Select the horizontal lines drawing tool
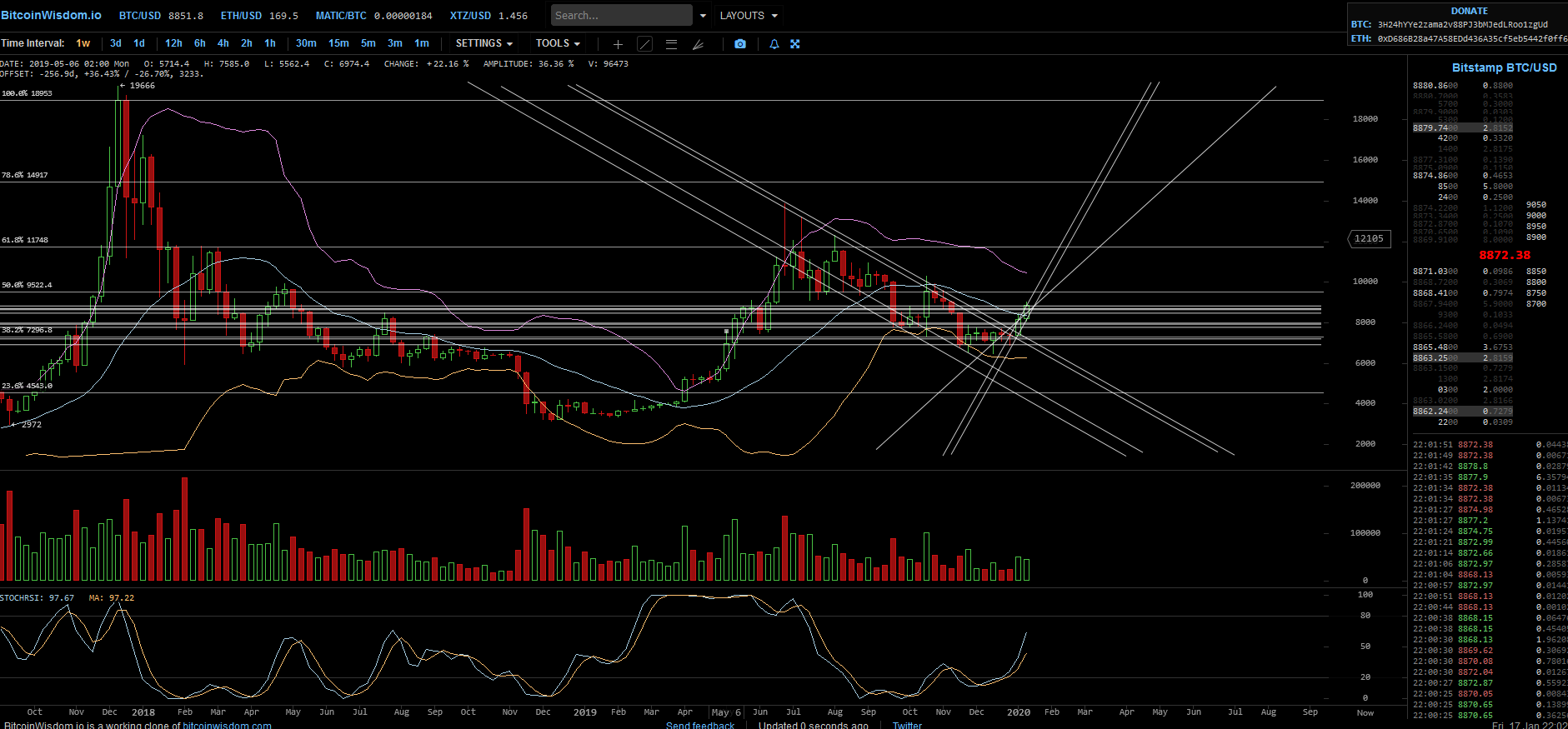Image resolution: width=1568 pixels, height=729 pixels. (x=671, y=44)
